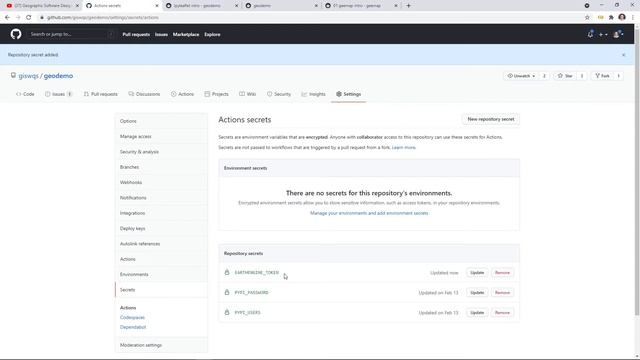Click the browser forward arrow
The height and width of the screenshot is (360, 640).
(18, 18)
